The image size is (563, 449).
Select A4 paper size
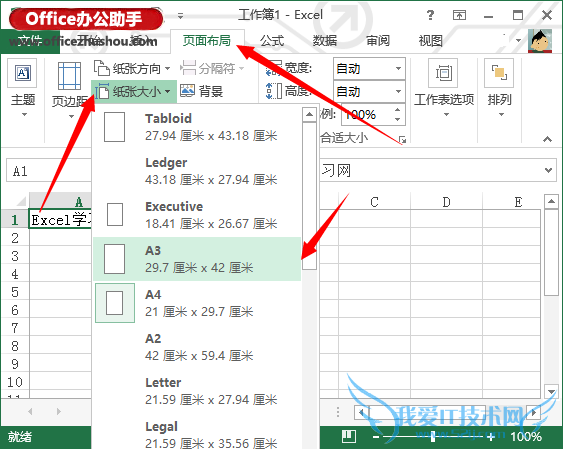(x=197, y=303)
